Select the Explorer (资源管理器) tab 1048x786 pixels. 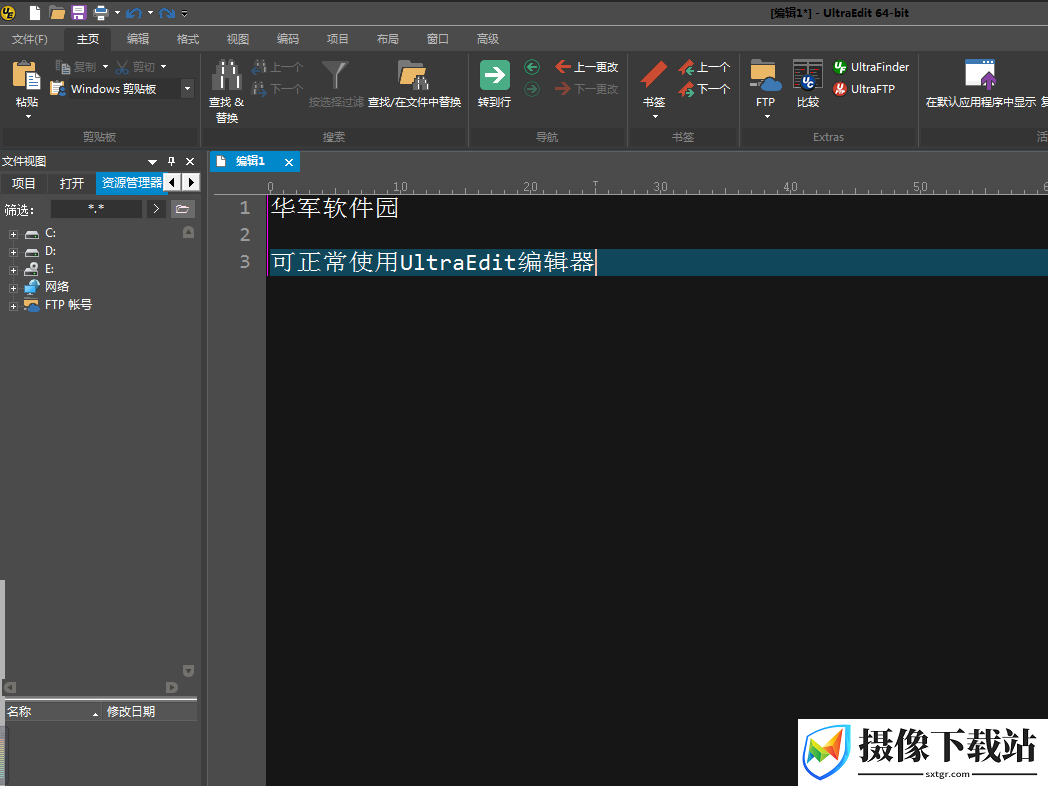pos(130,183)
